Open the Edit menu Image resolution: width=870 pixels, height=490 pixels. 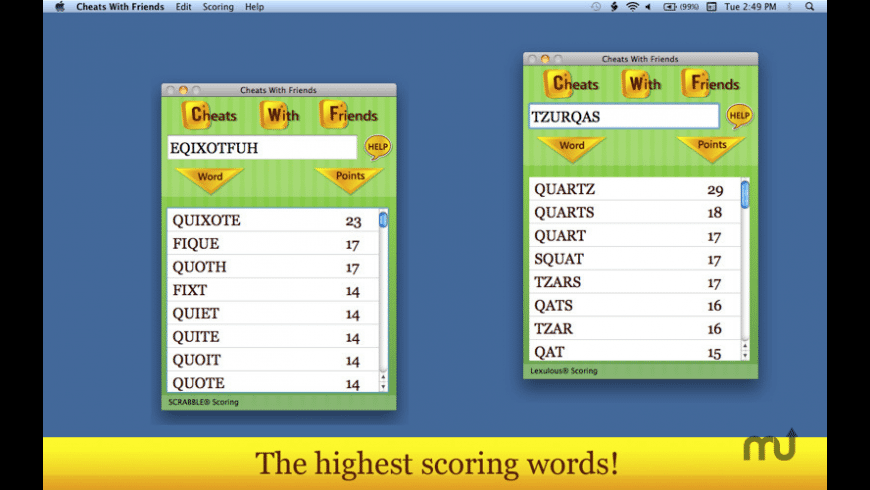pos(183,7)
